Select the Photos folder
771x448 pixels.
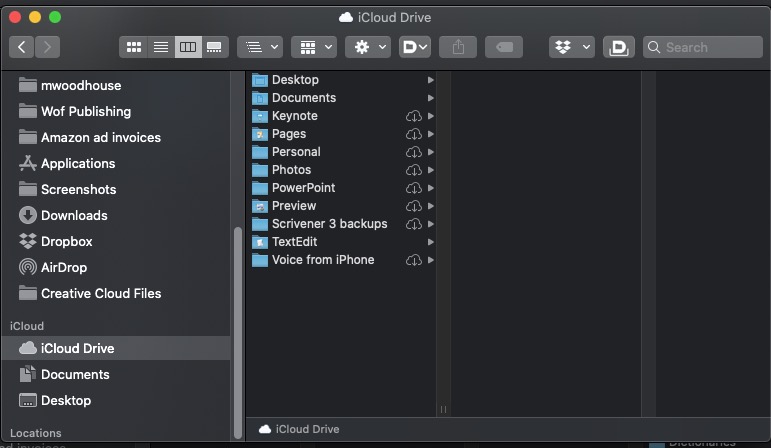(342, 170)
